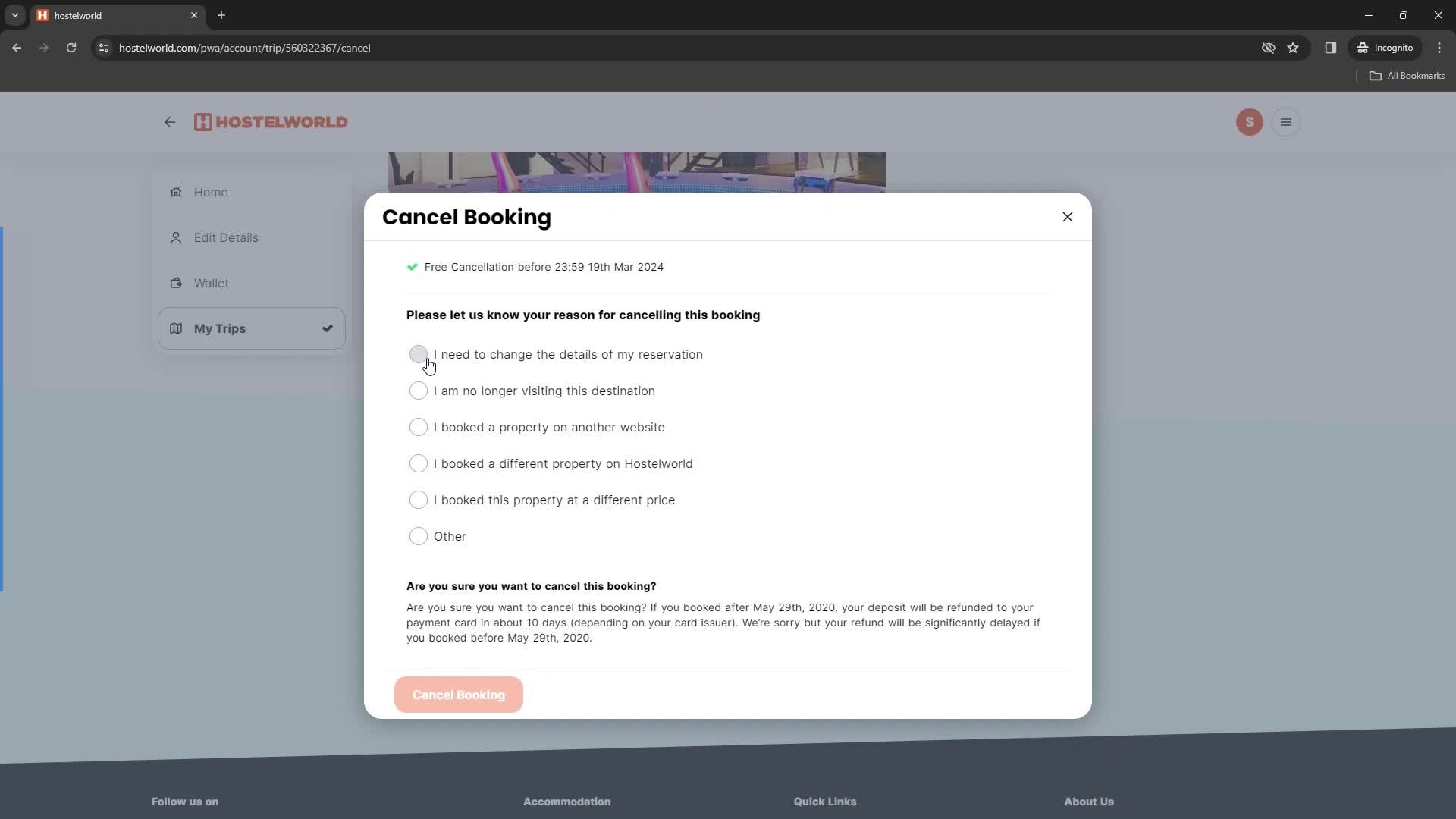Select I booked a property on another website
The height and width of the screenshot is (819, 1456).
tap(418, 427)
